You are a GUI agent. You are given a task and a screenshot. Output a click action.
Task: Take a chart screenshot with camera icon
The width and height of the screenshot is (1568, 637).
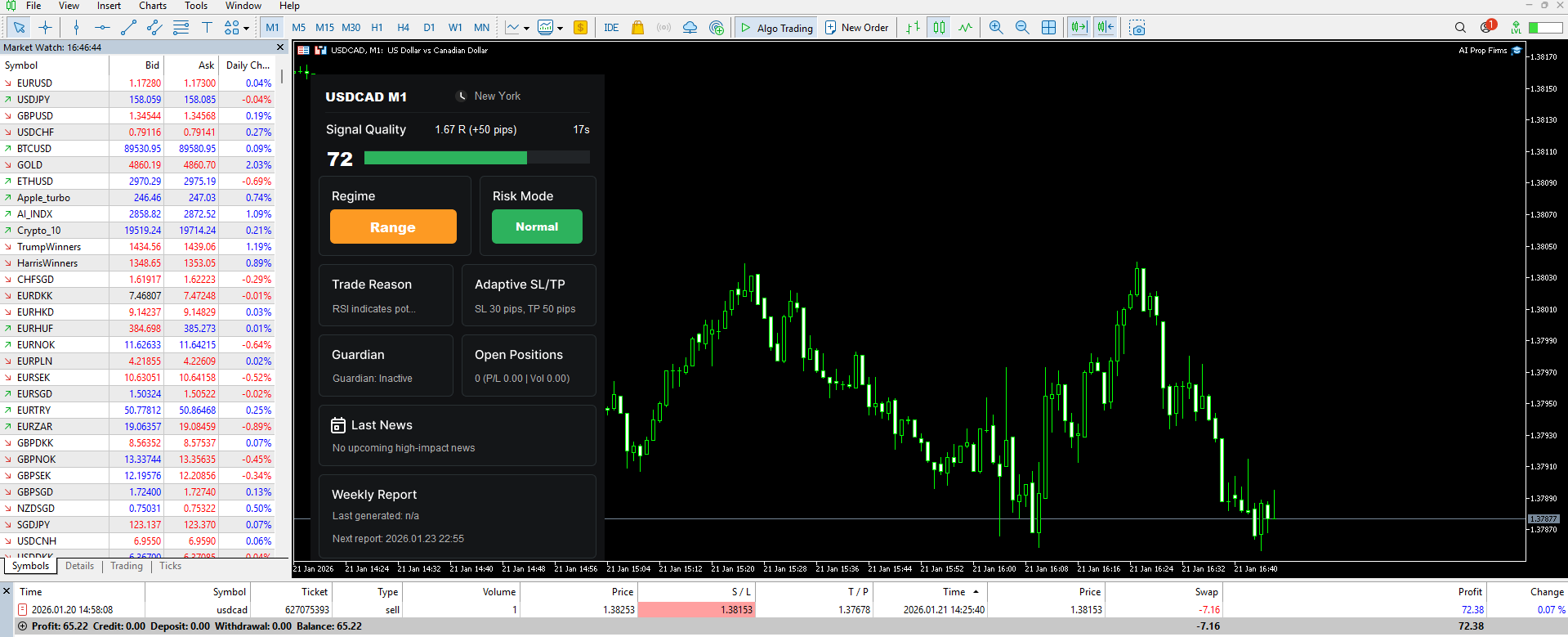click(x=1137, y=28)
